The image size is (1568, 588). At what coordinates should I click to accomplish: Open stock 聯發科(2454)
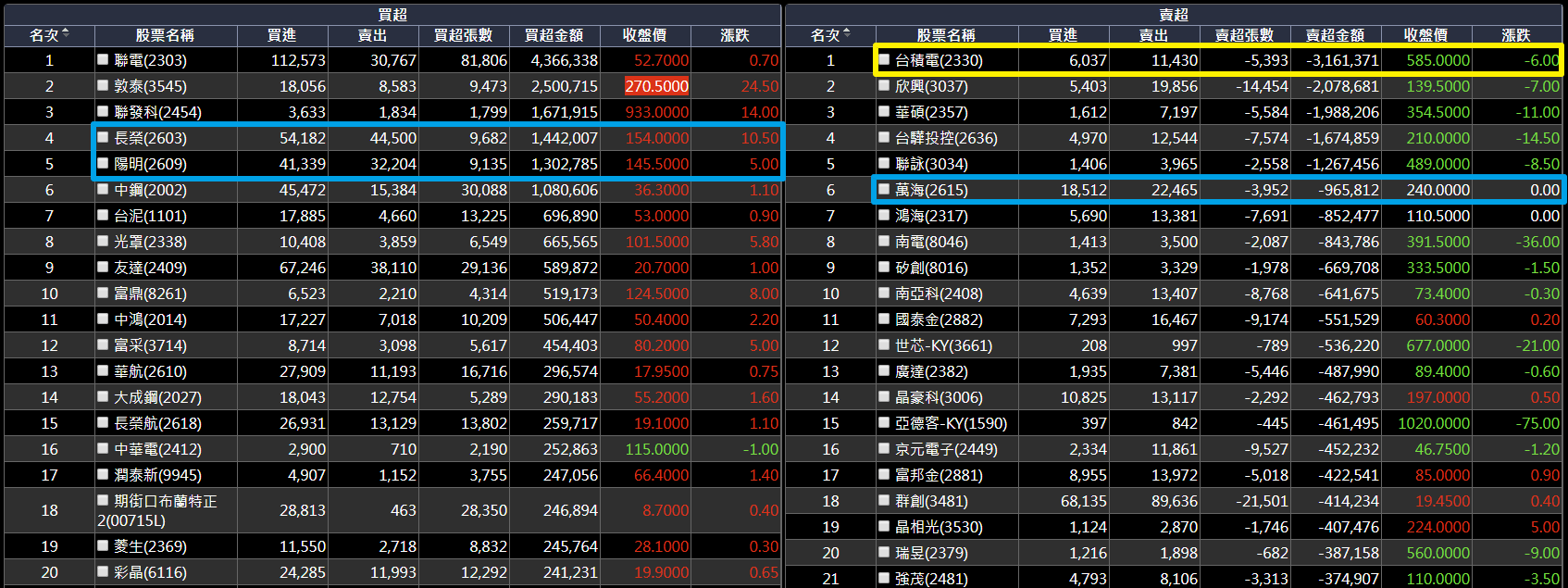click(157, 112)
